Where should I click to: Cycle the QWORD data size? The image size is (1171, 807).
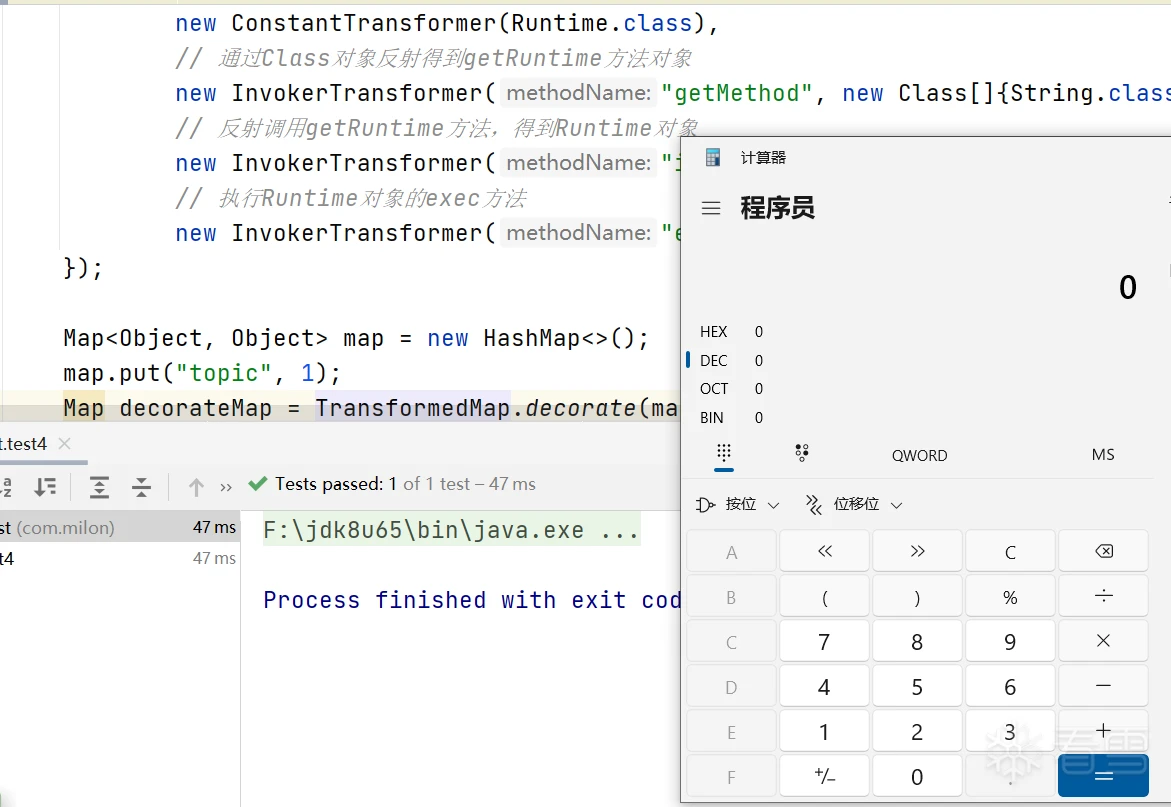(919, 455)
